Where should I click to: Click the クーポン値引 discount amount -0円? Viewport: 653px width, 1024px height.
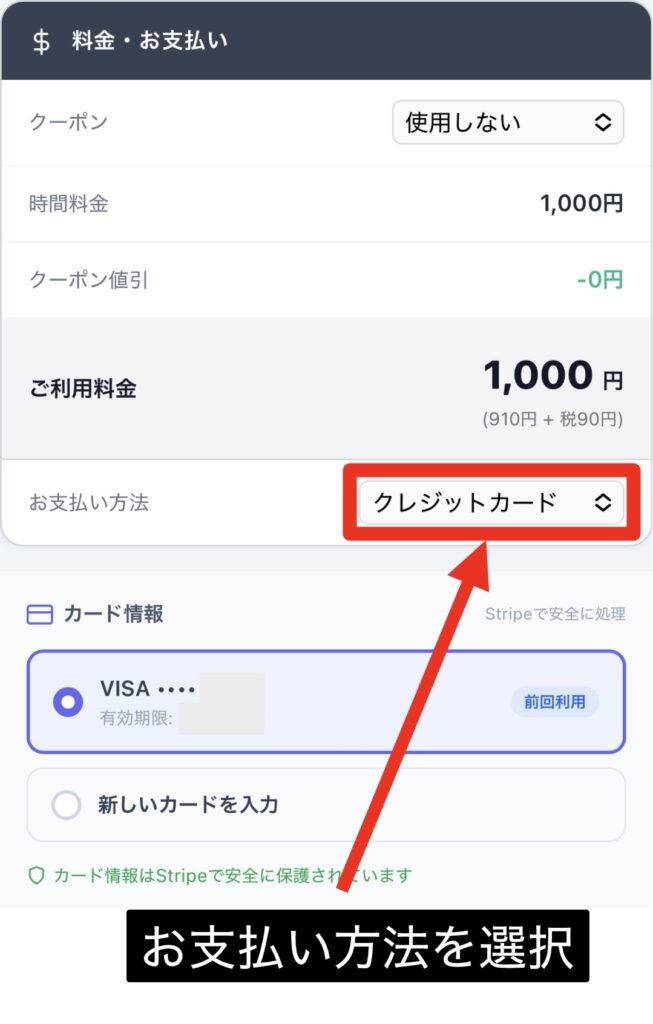tap(599, 279)
